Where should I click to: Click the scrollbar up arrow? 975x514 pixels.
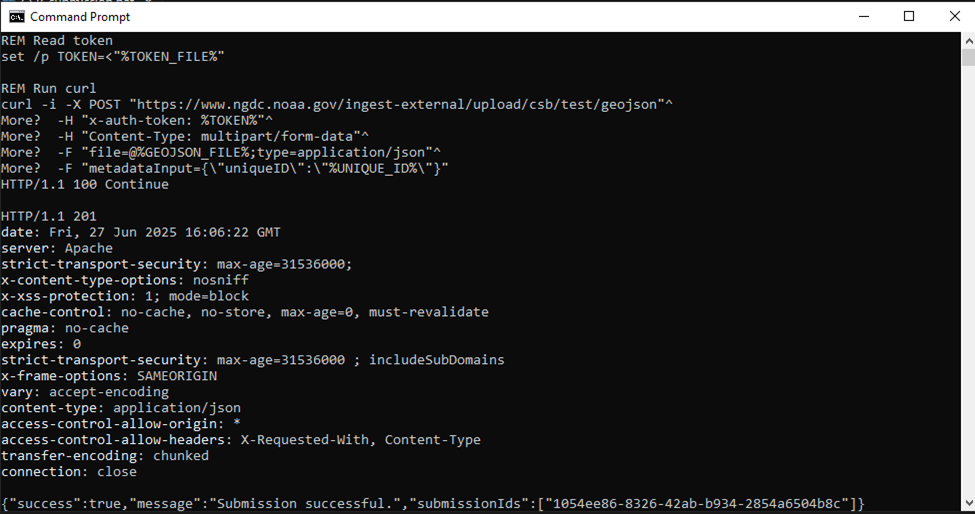click(x=967, y=40)
